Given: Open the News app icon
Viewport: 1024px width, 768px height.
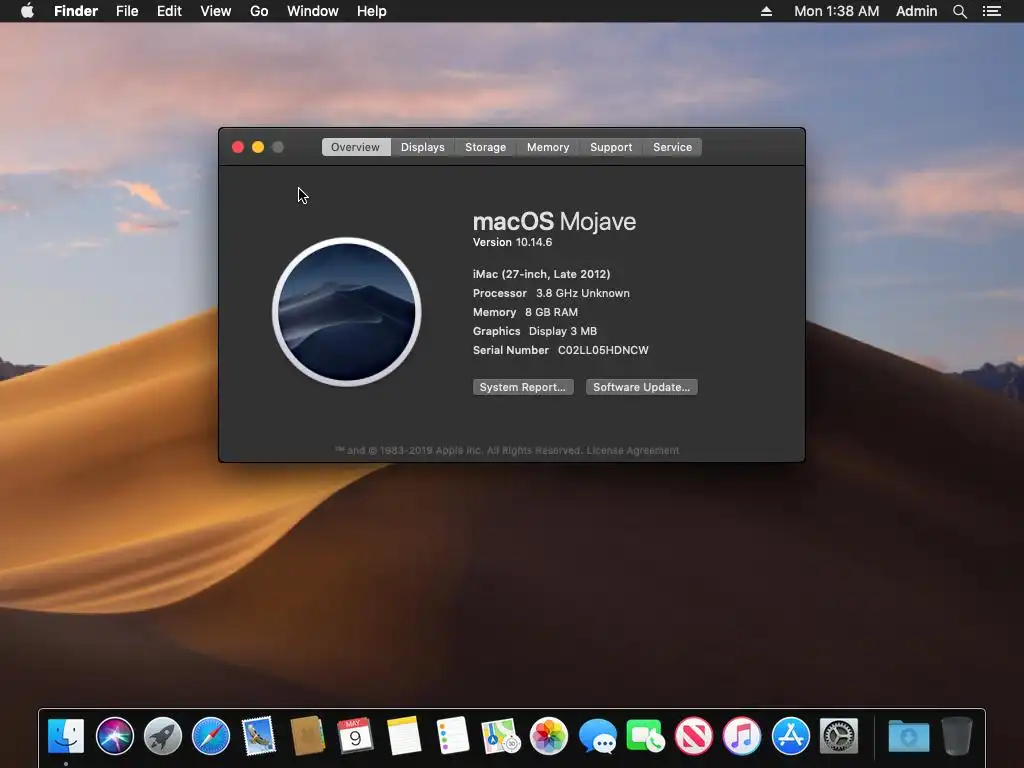Looking at the screenshot, I should coord(694,736).
